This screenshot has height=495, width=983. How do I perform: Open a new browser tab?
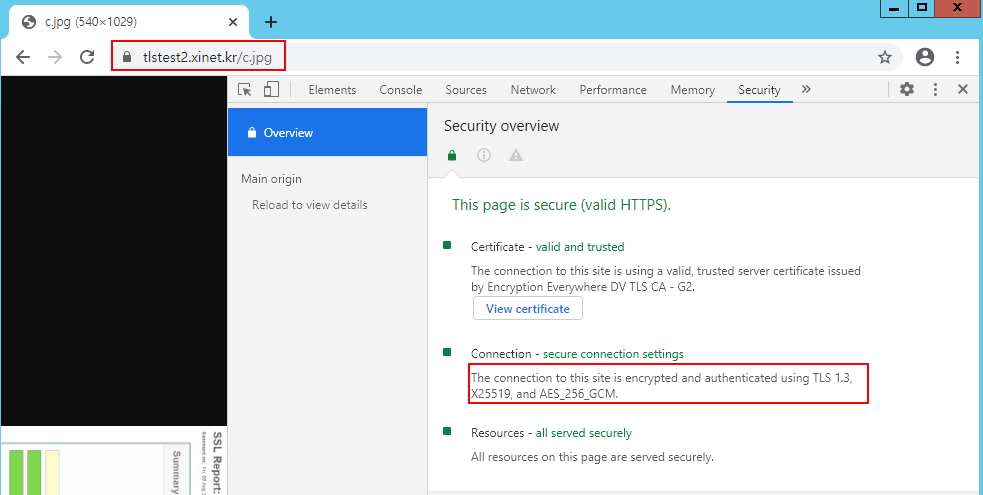tap(270, 22)
